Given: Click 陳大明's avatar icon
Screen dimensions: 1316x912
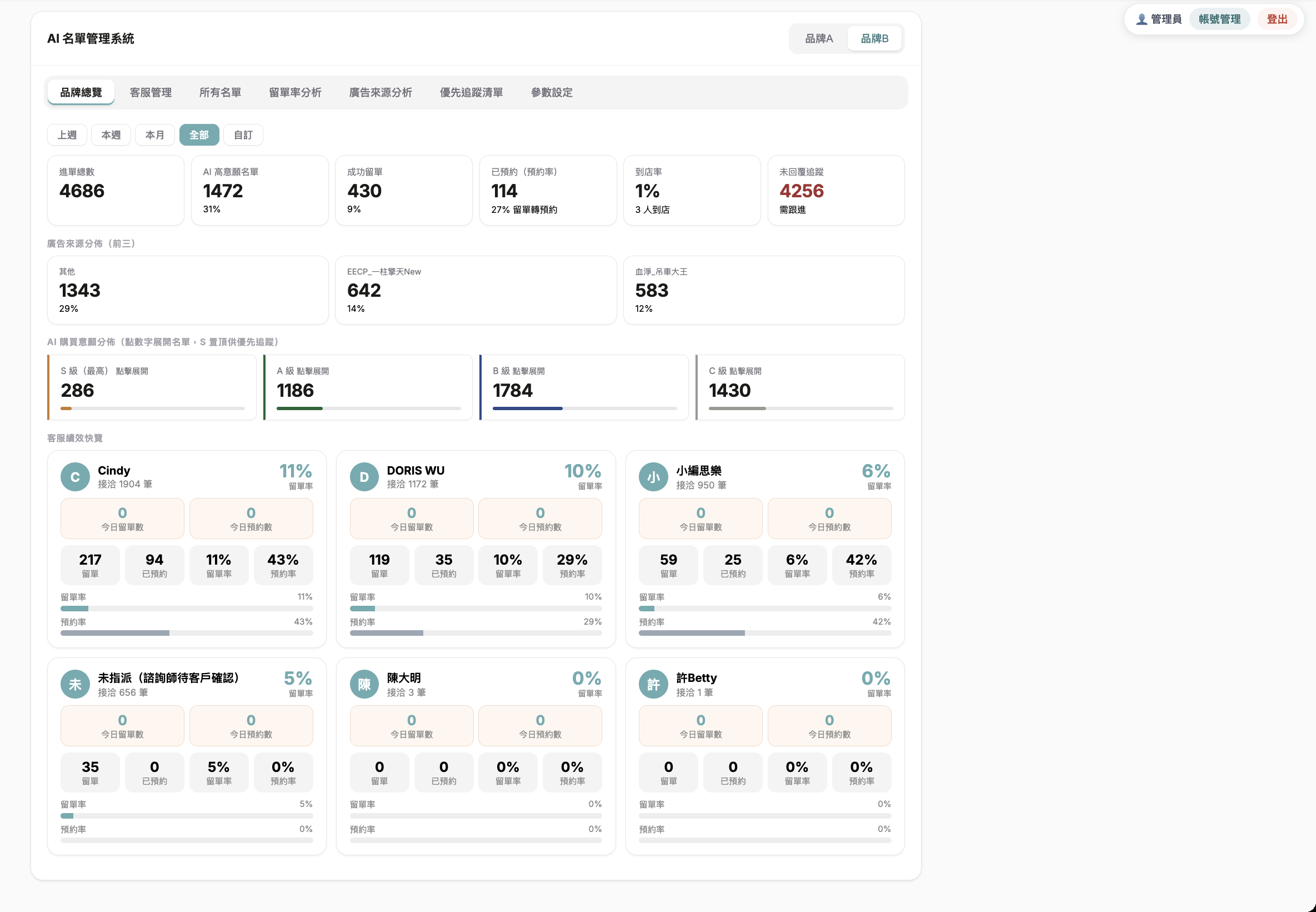Looking at the screenshot, I should point(364,684).
